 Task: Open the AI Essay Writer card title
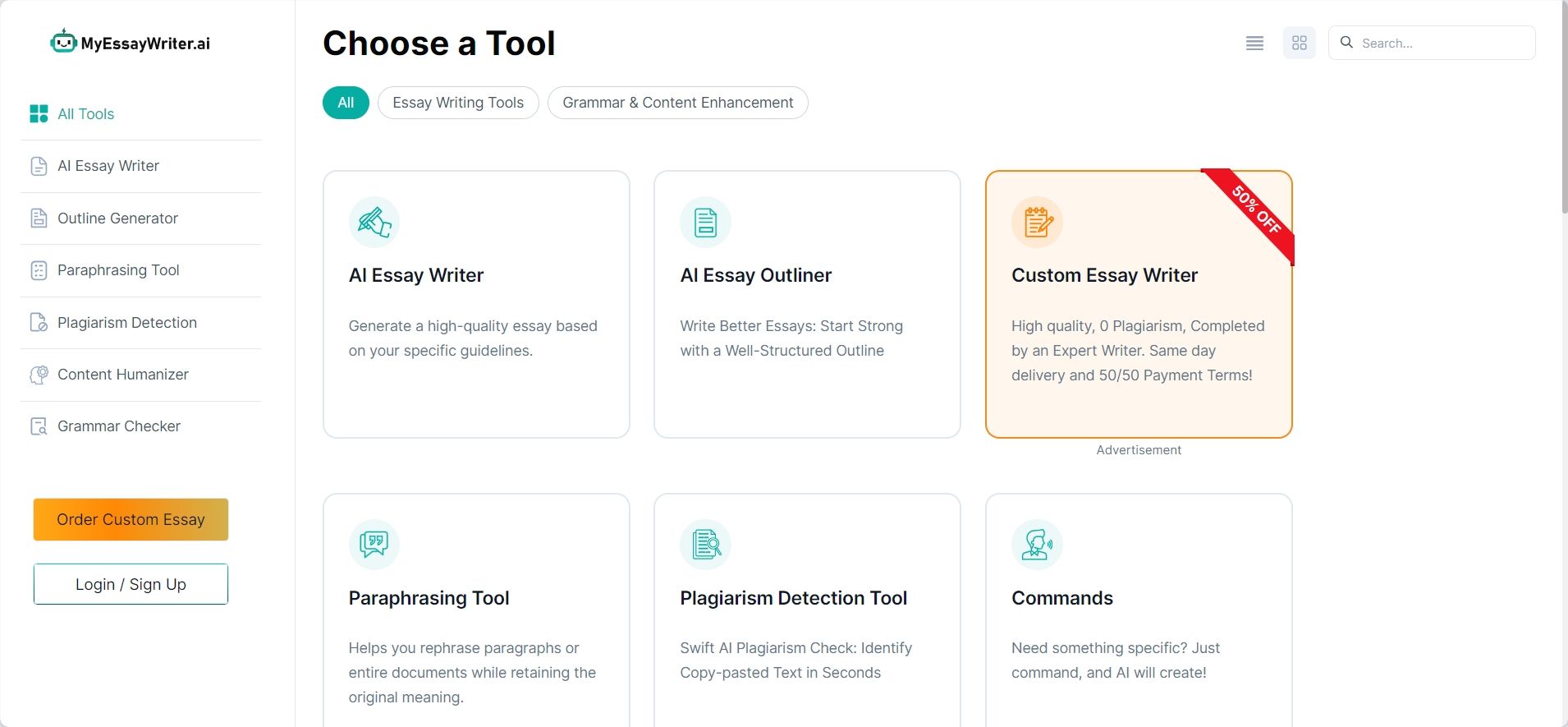(416, 275)
